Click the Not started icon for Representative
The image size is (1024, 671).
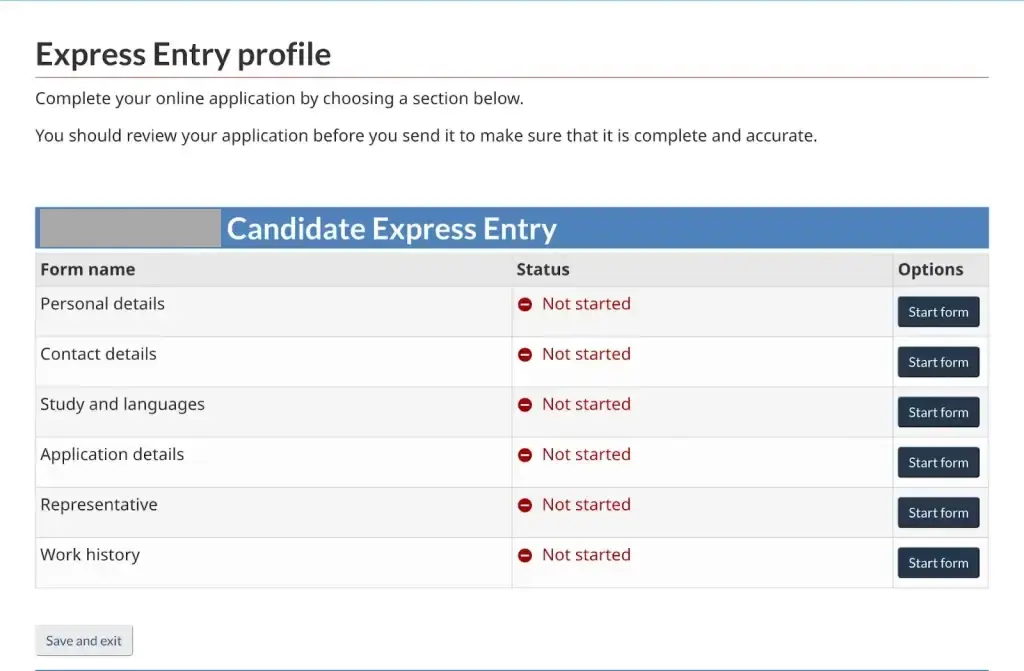pos(525,505)
